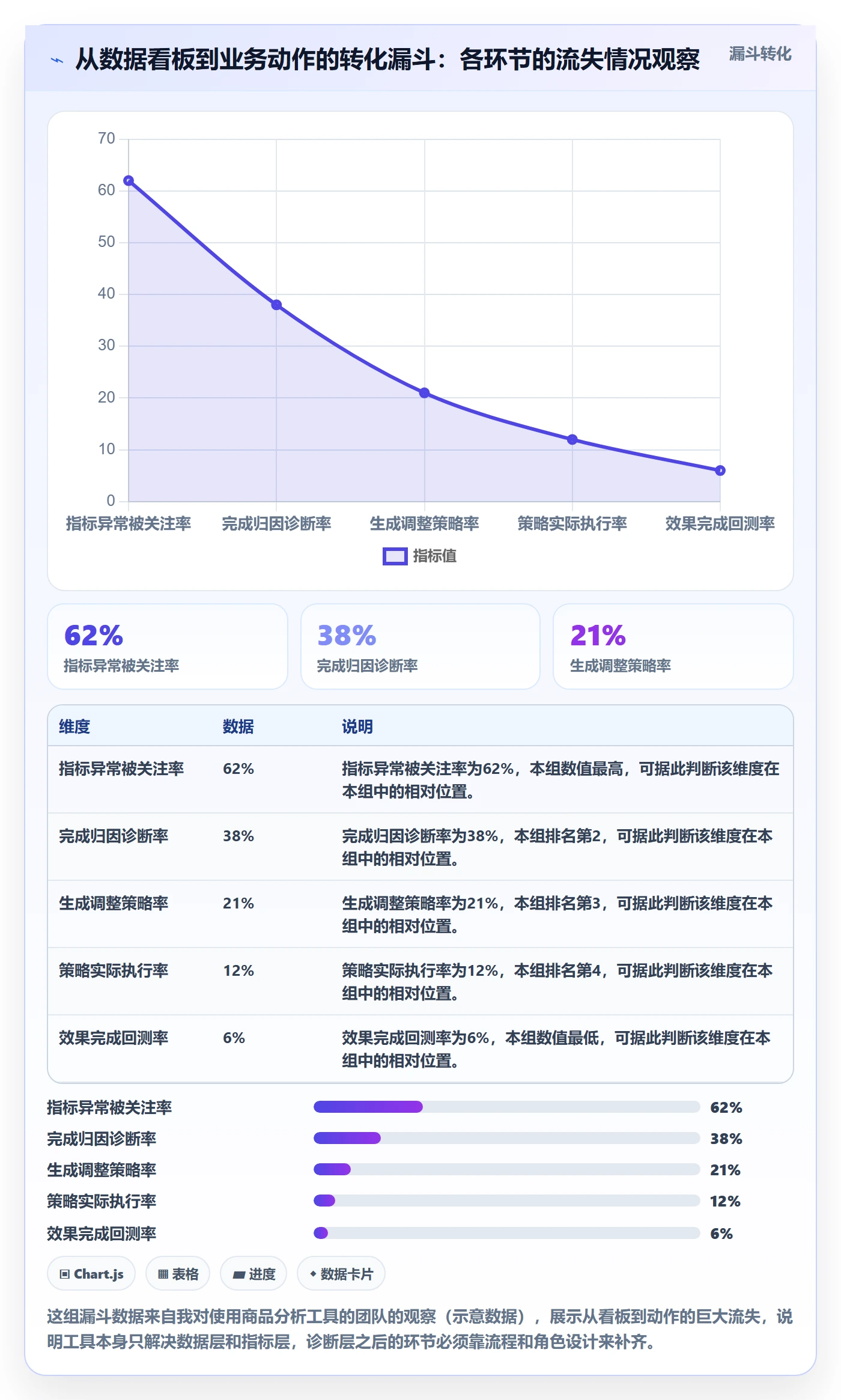Click the footnote paragraph about 漏斗数据
Viewport: 841px width, 1400px height.
click(x=420, y=1329)
